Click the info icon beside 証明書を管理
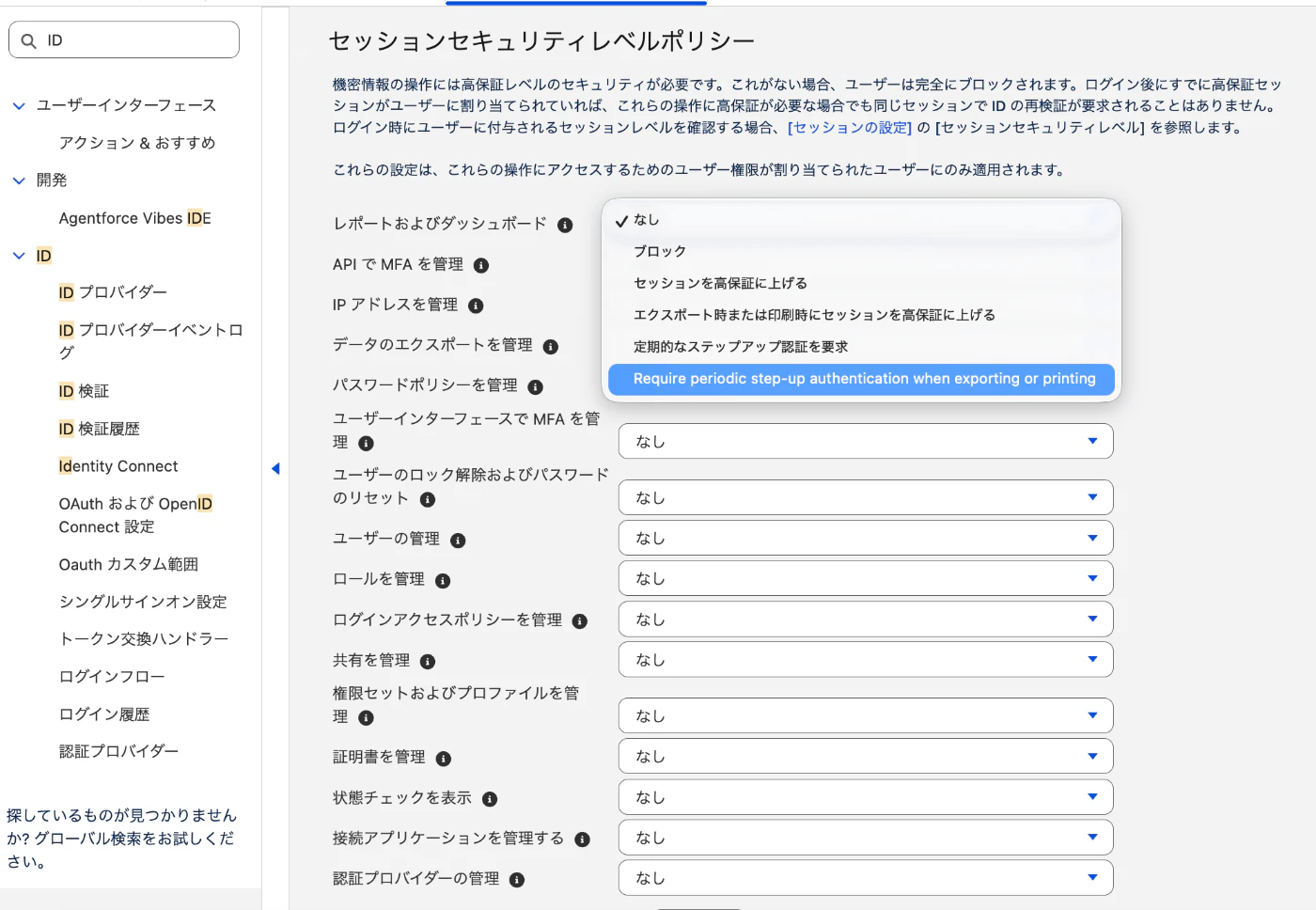1316x910 pixels. point(444,759)
